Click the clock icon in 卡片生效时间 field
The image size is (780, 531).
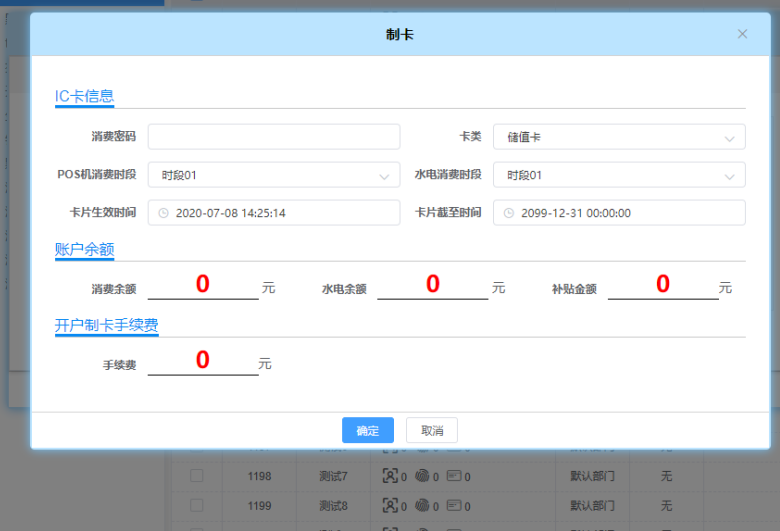[164, 213]
